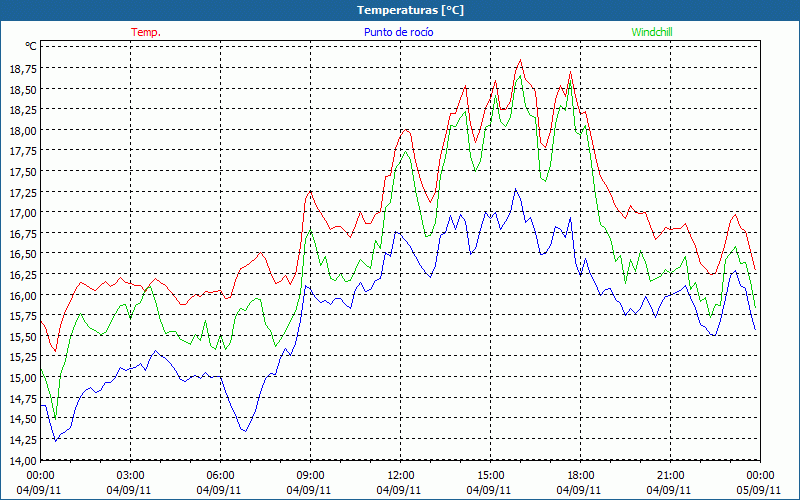This screenshot has width=800, height=500.
Task: Click the '17,25' y-axis value
Action: [23, 192]
